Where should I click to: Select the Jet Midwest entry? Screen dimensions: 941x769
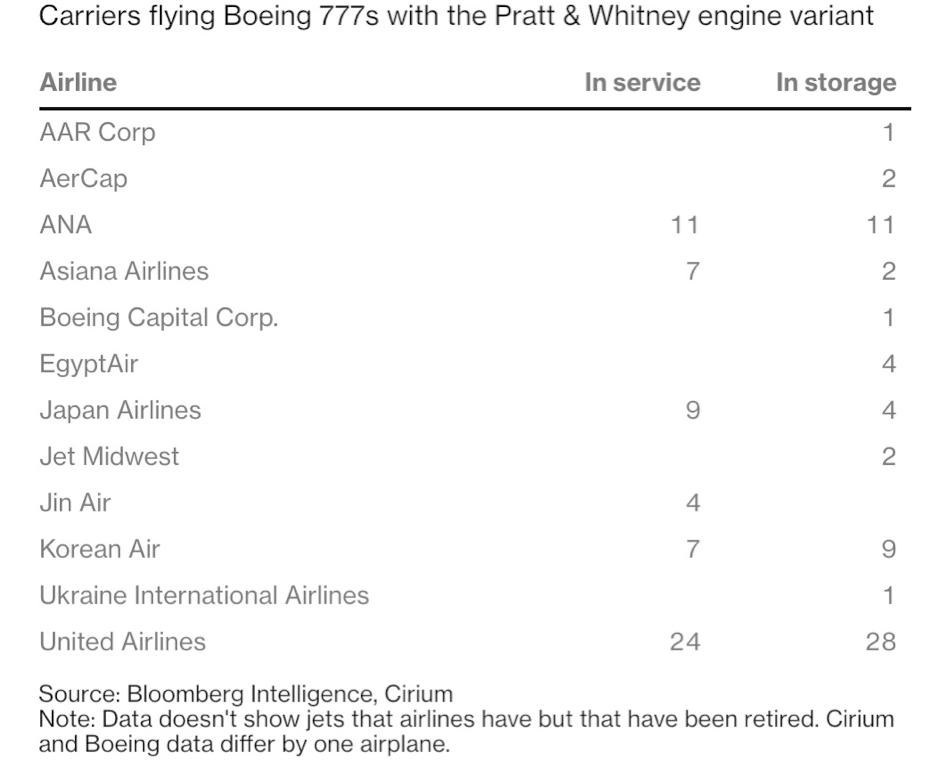coord(109,457)
